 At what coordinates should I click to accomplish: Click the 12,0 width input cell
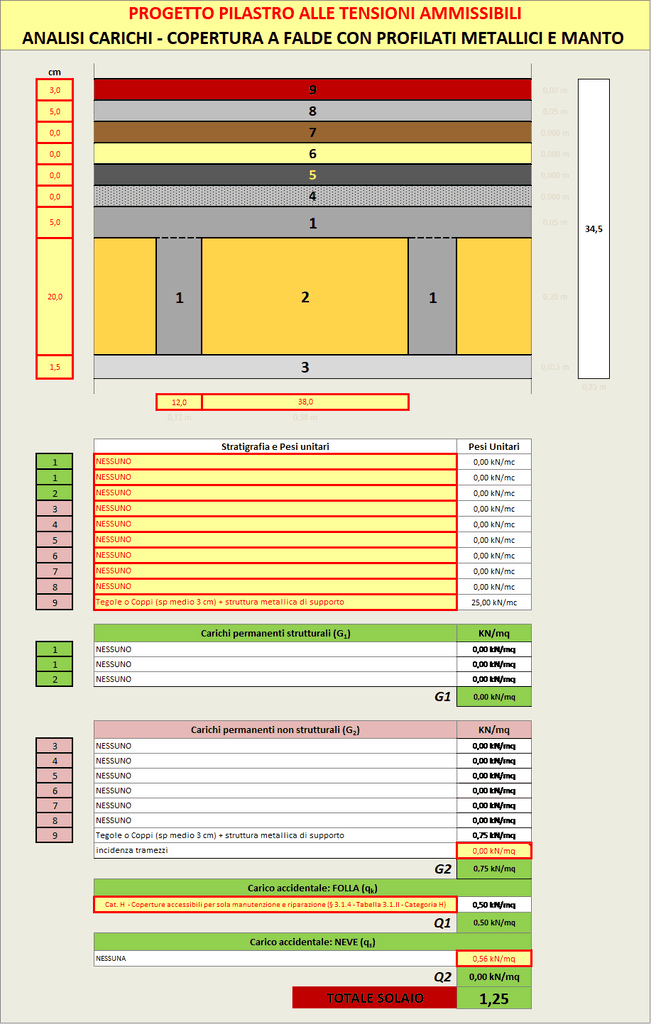tap(179, 402)
